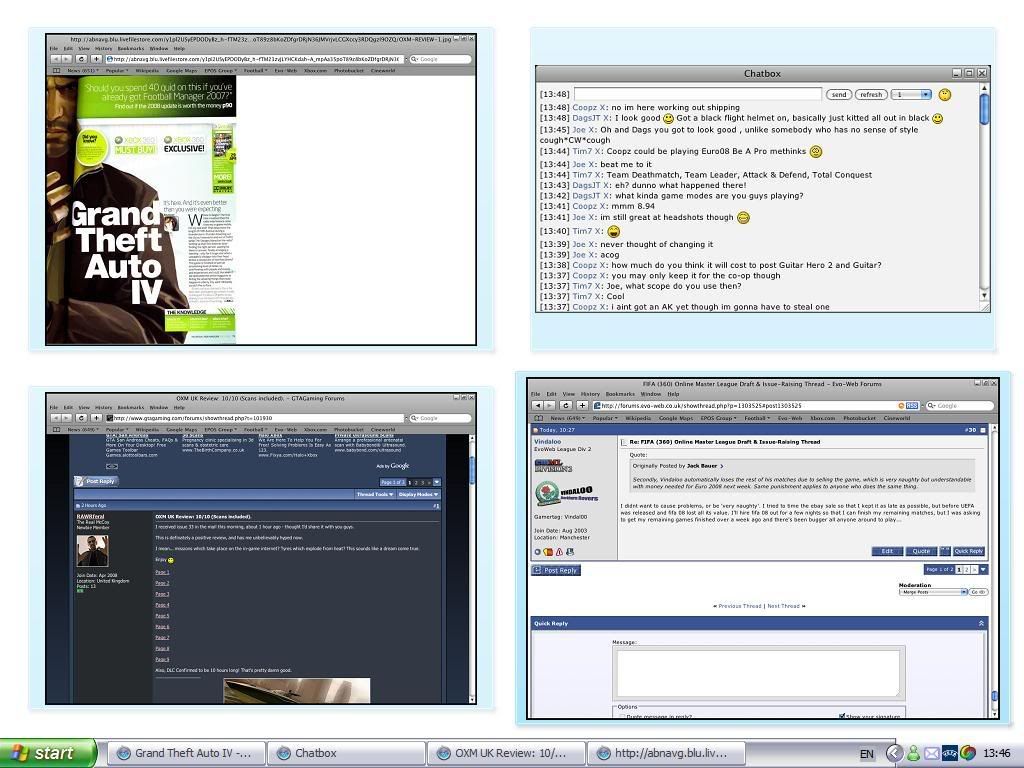Click the messenger buddy icon in system tray
This screenshot has width=1024, height=768.
[x=913, y=754]
